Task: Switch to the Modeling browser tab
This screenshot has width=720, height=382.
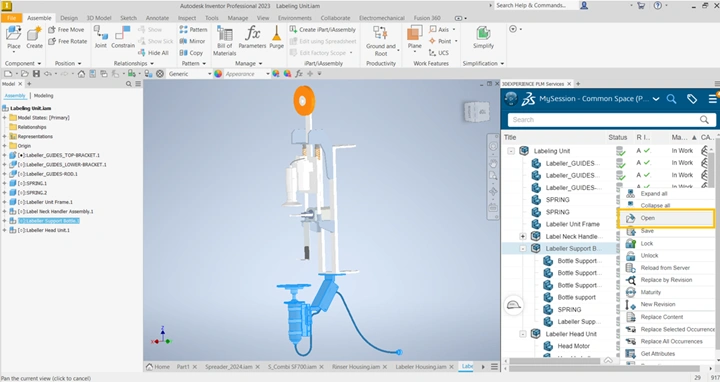Action: coord(43,96)
